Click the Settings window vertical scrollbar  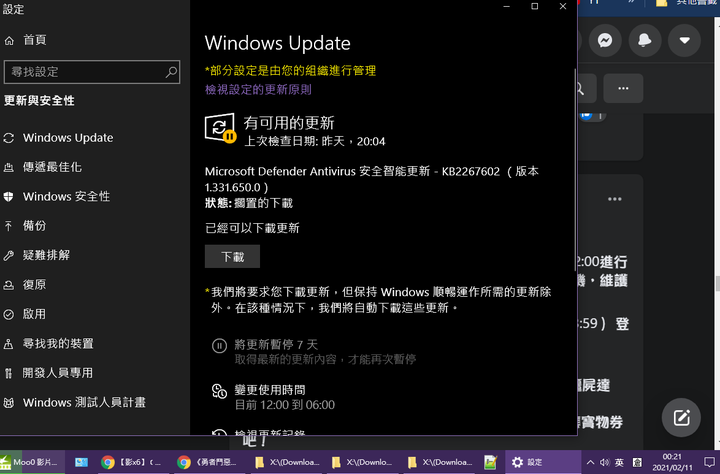click(x=575, y=170)
